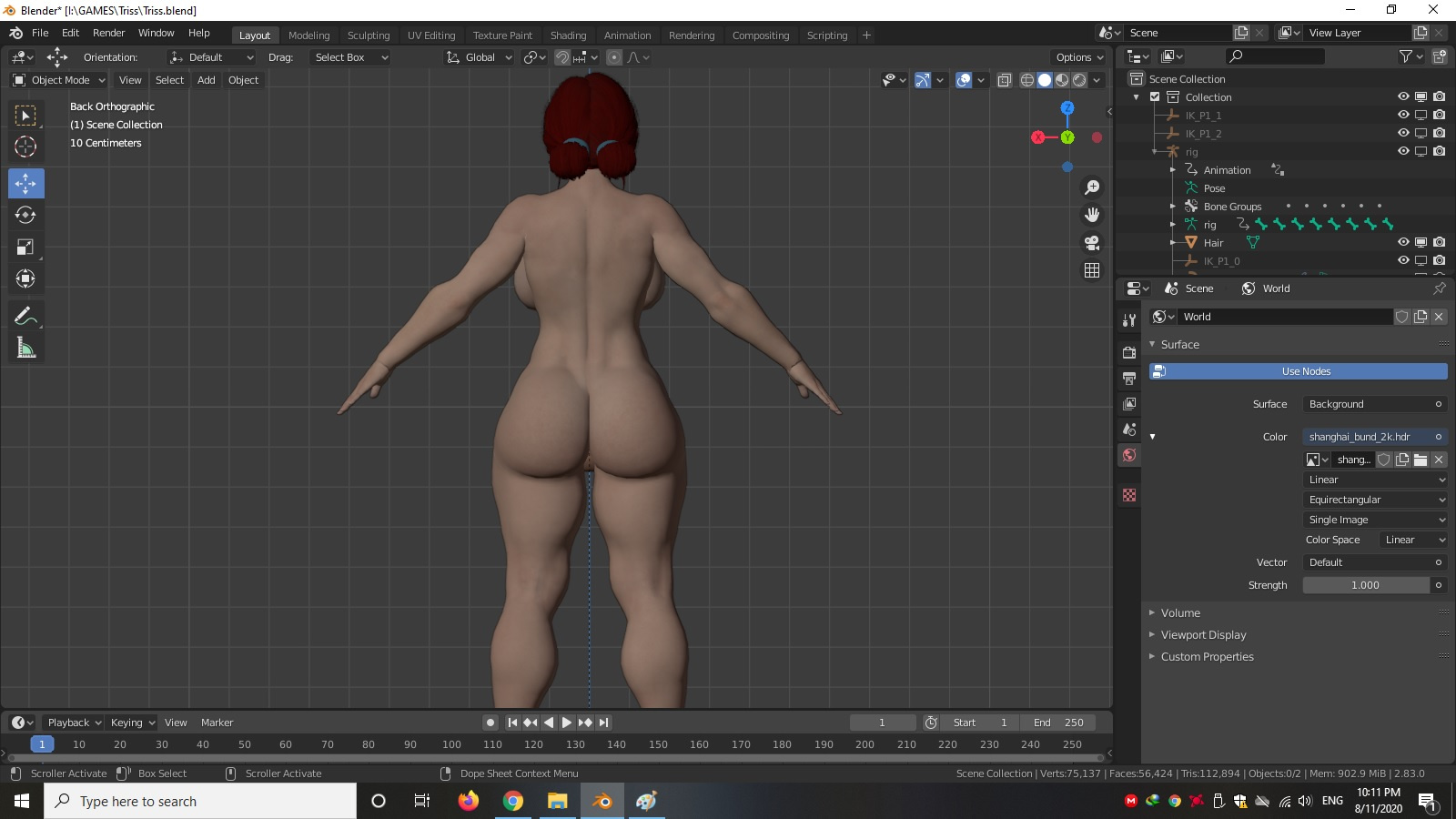Pick the Annotate tool

(x=26, y=316)
